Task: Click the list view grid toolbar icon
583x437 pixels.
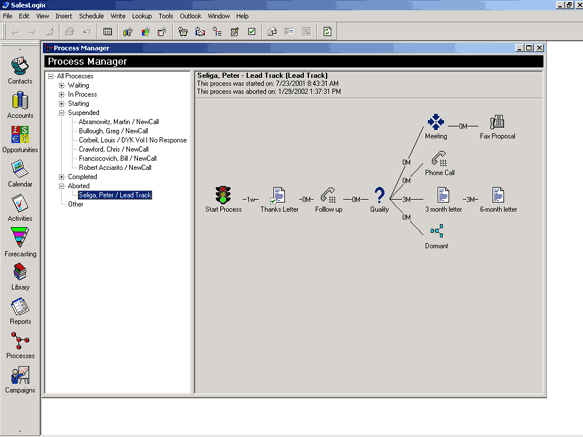Action: coord(107,32)
